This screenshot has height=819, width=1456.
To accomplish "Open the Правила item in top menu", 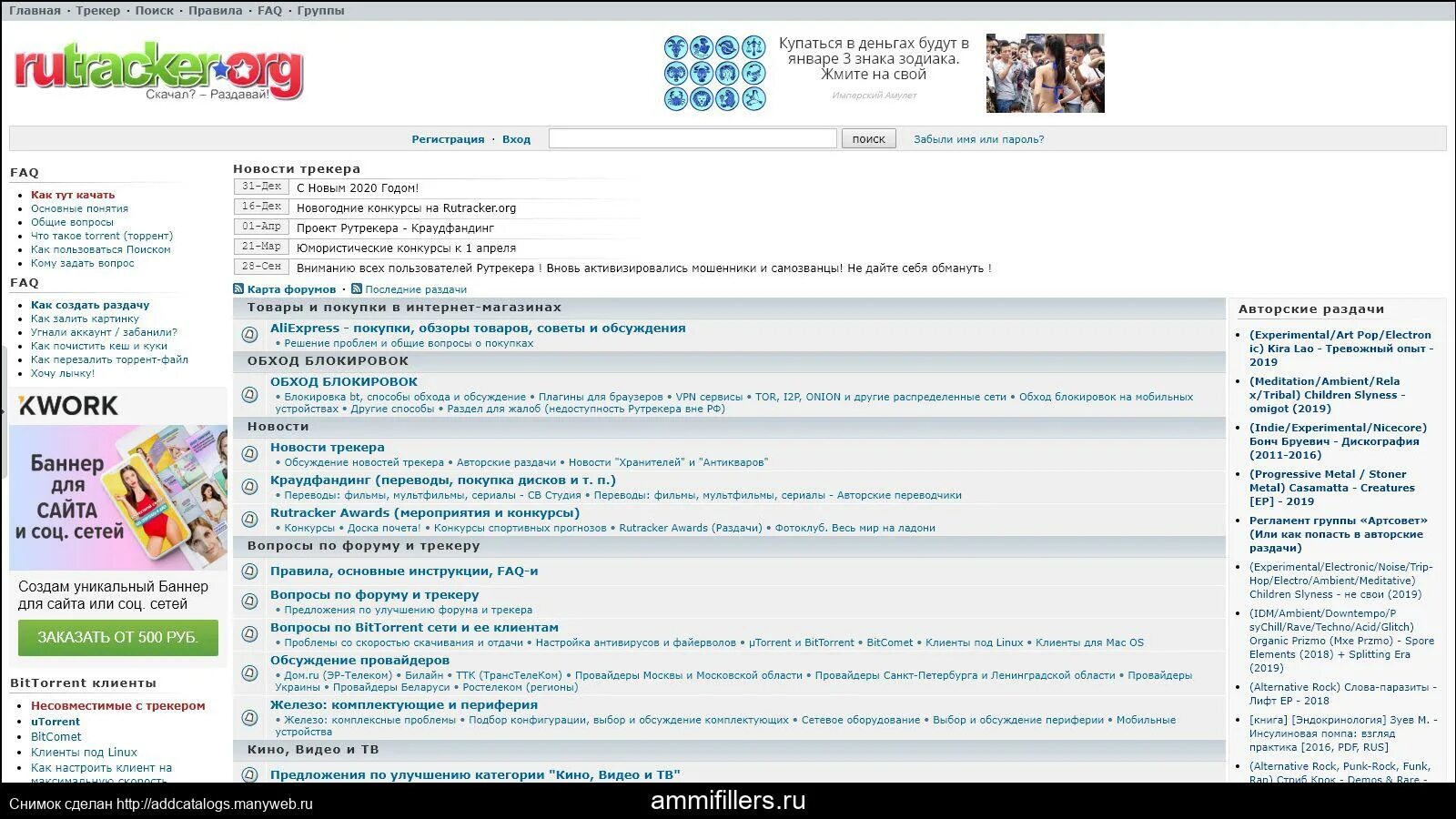I will pyautogui.click(x=216, y=11).
